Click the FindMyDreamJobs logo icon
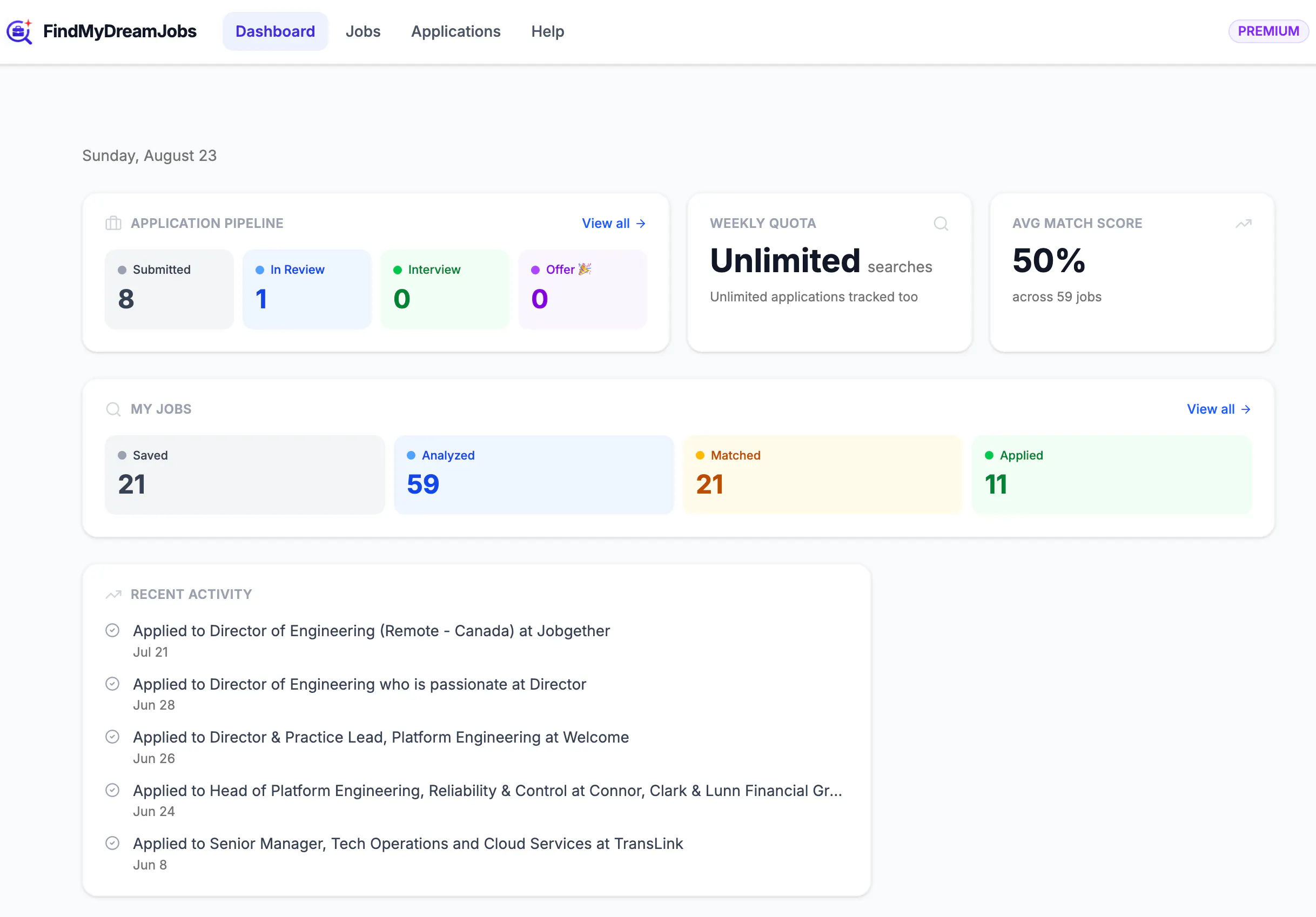The image size is (1316, 917). coord(19,31)
